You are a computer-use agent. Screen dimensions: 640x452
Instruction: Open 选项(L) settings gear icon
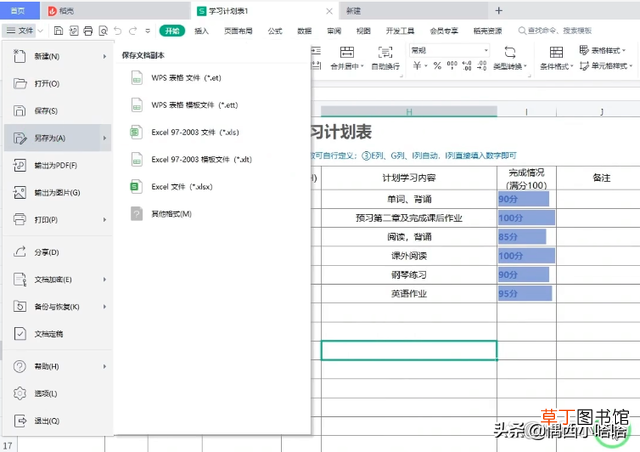[x=19, y=393]
